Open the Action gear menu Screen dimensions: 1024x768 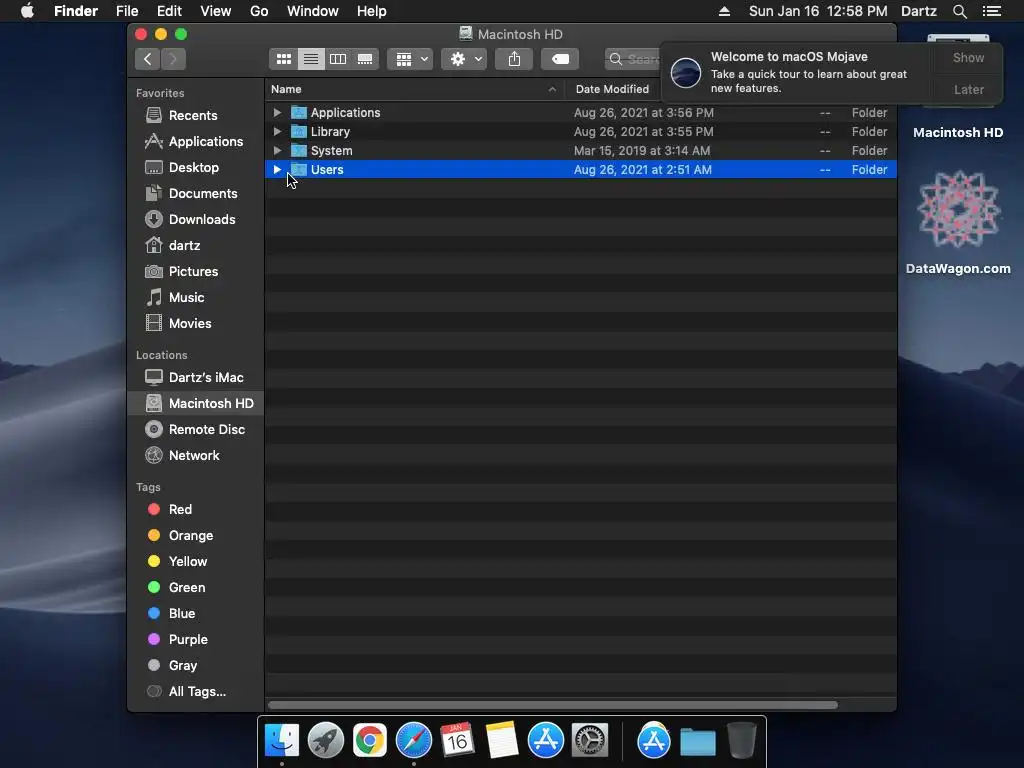coord(464,59)
